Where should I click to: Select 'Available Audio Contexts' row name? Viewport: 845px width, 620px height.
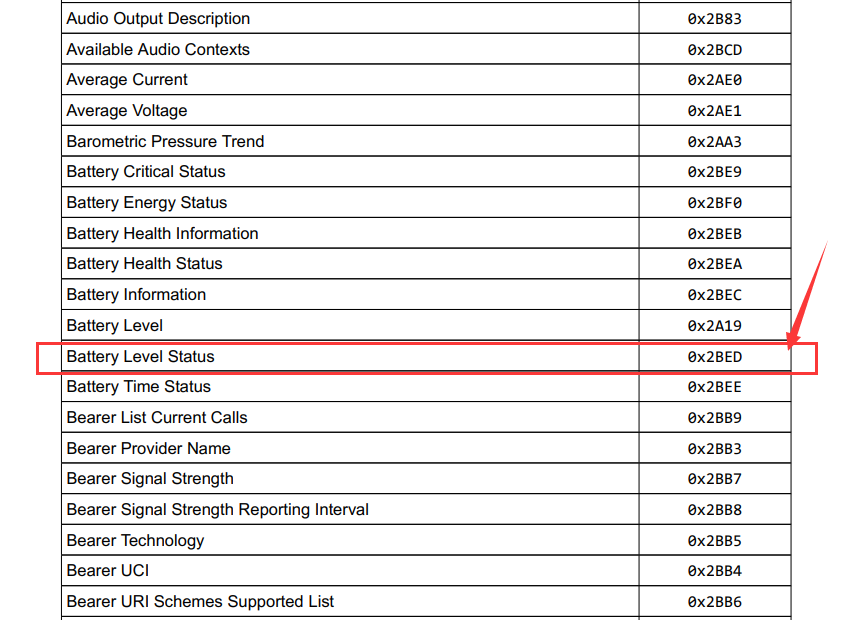(158, 49)
